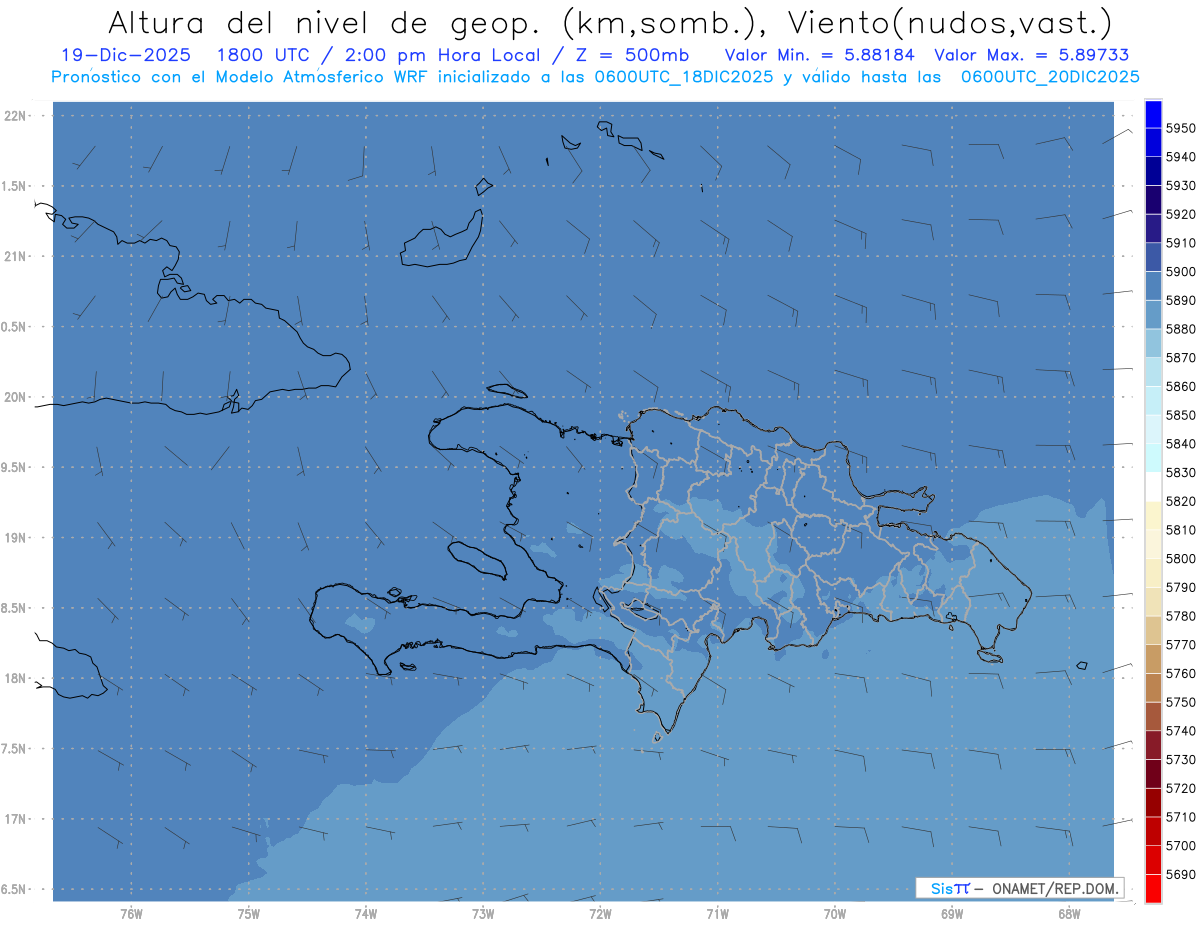The width and height of the screenshot is (1200, 927).
Task: Click the '70W' longitude label
Action: [x=835, y=913]
